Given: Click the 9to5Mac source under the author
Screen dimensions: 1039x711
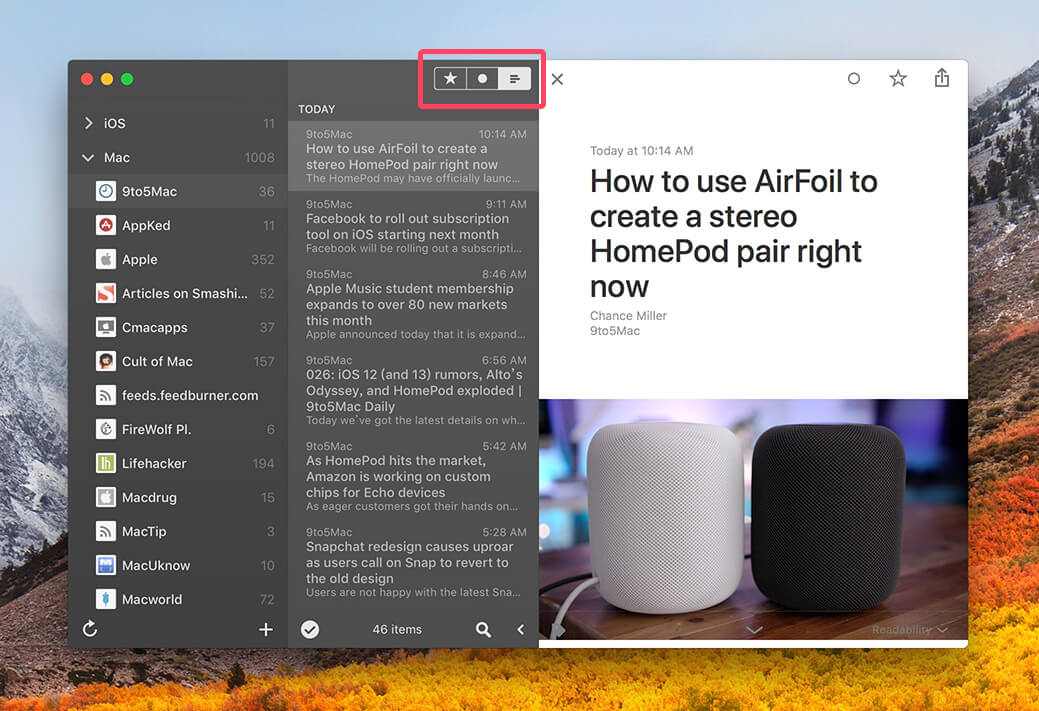Looking at the screenshot, I should (615, 331).
